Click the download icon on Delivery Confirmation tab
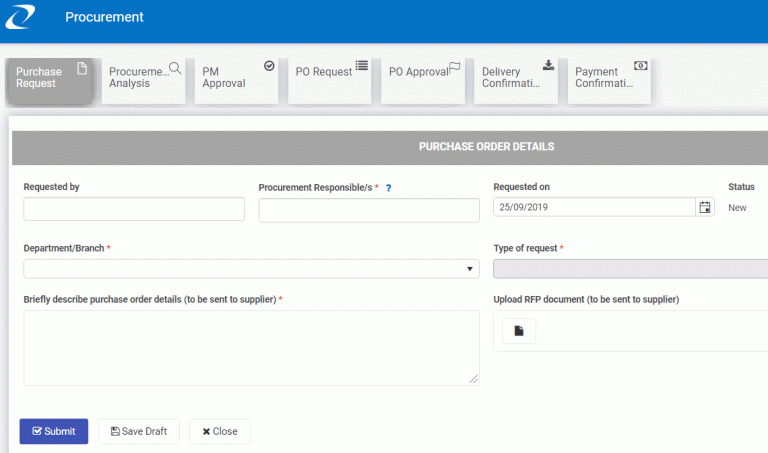The width and height of the screenshot is (768, 453). [549, 65]
